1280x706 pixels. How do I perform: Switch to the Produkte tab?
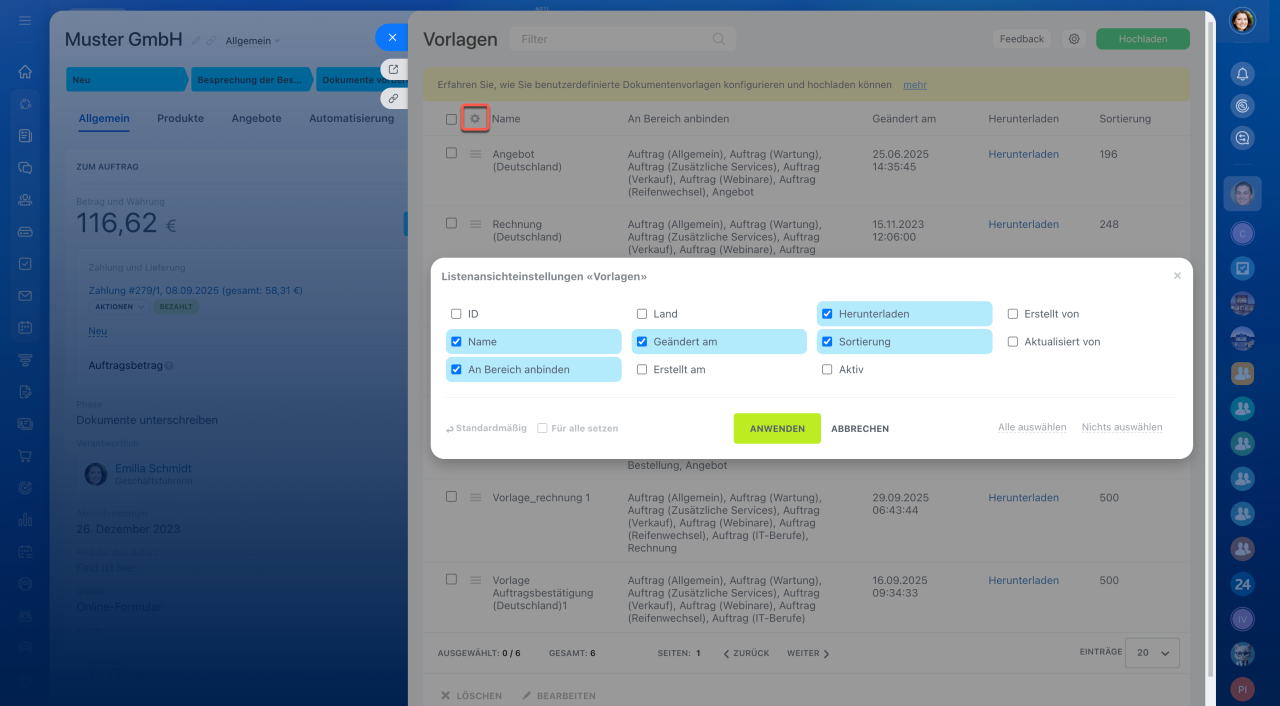pos(180,118)
